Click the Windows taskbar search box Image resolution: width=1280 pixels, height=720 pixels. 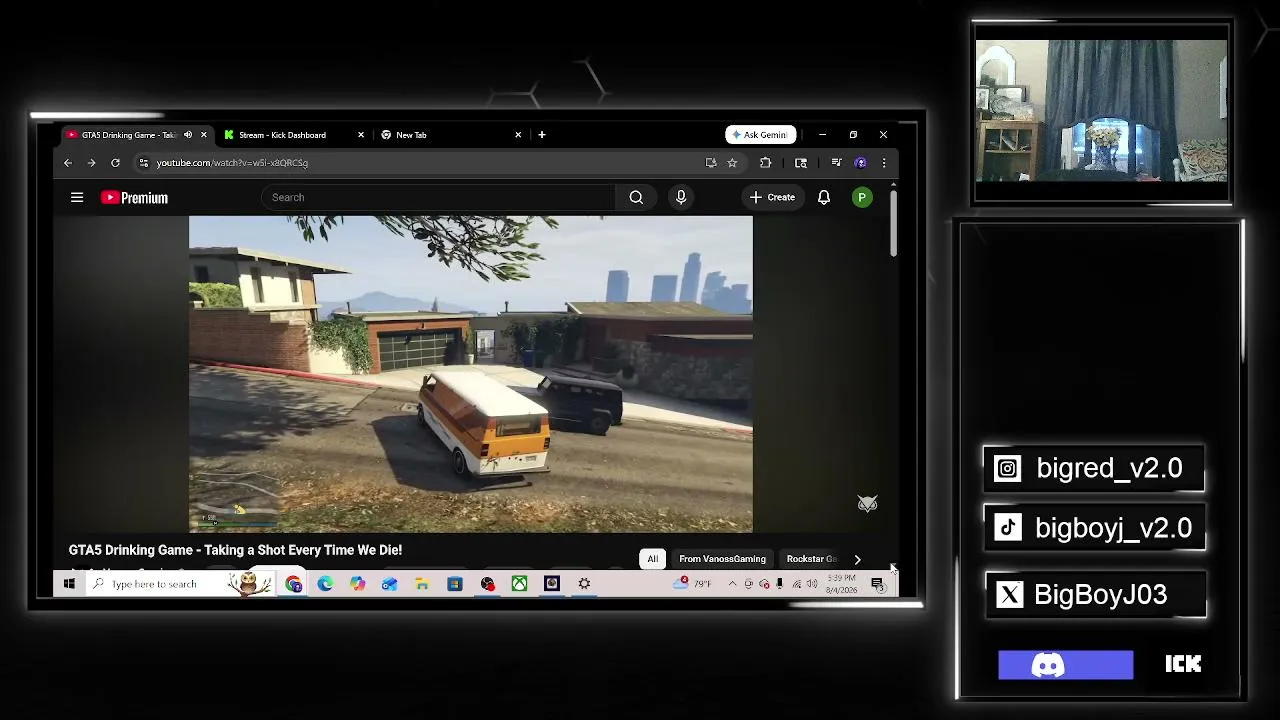[180, 584]
